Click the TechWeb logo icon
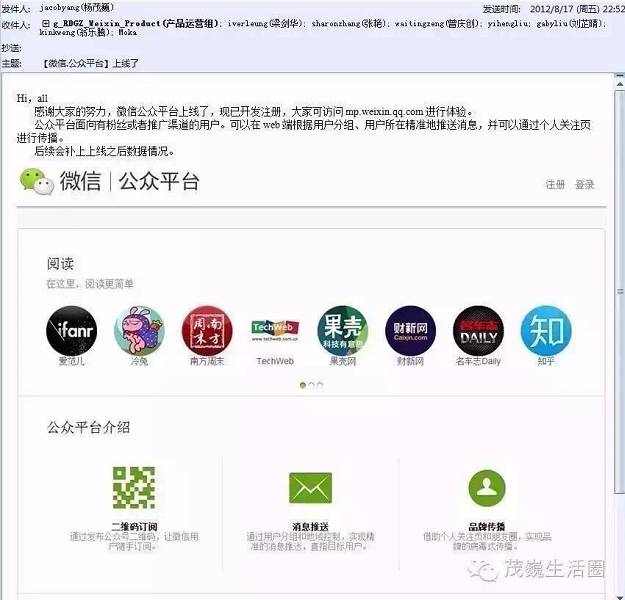This screenshot has width=625, height=600. 275,330
